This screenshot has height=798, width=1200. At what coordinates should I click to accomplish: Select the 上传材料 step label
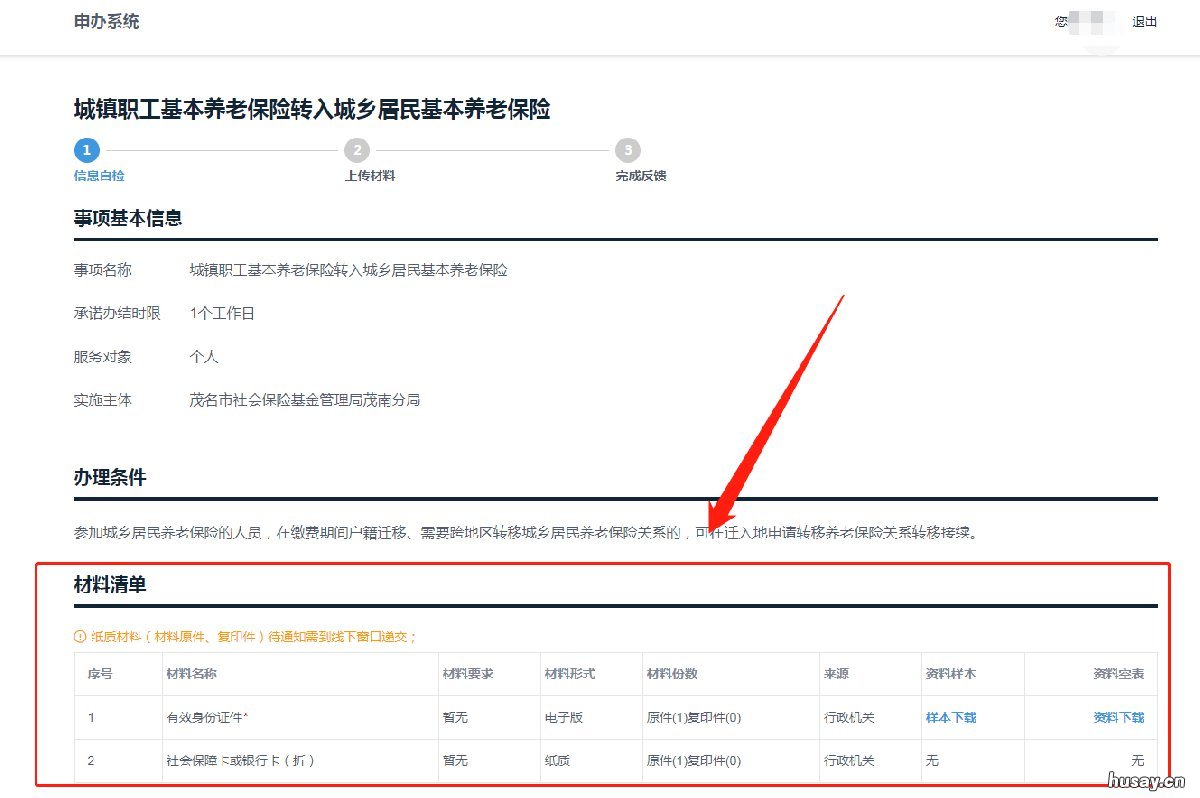(370, 176)
